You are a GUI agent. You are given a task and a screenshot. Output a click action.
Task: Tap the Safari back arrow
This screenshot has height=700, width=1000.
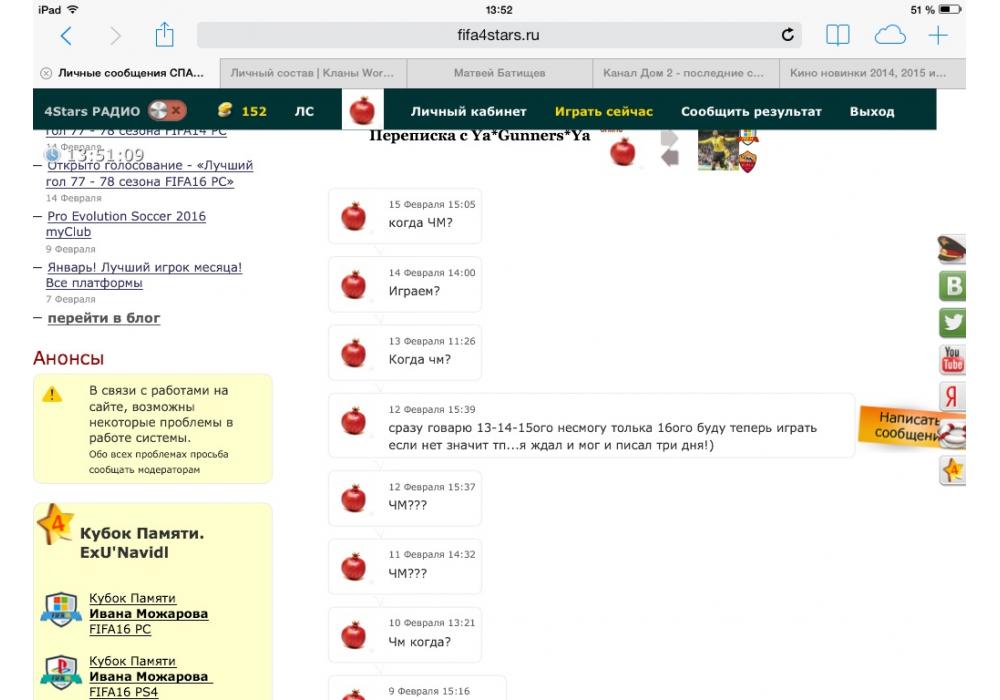[x=66, y=36]
